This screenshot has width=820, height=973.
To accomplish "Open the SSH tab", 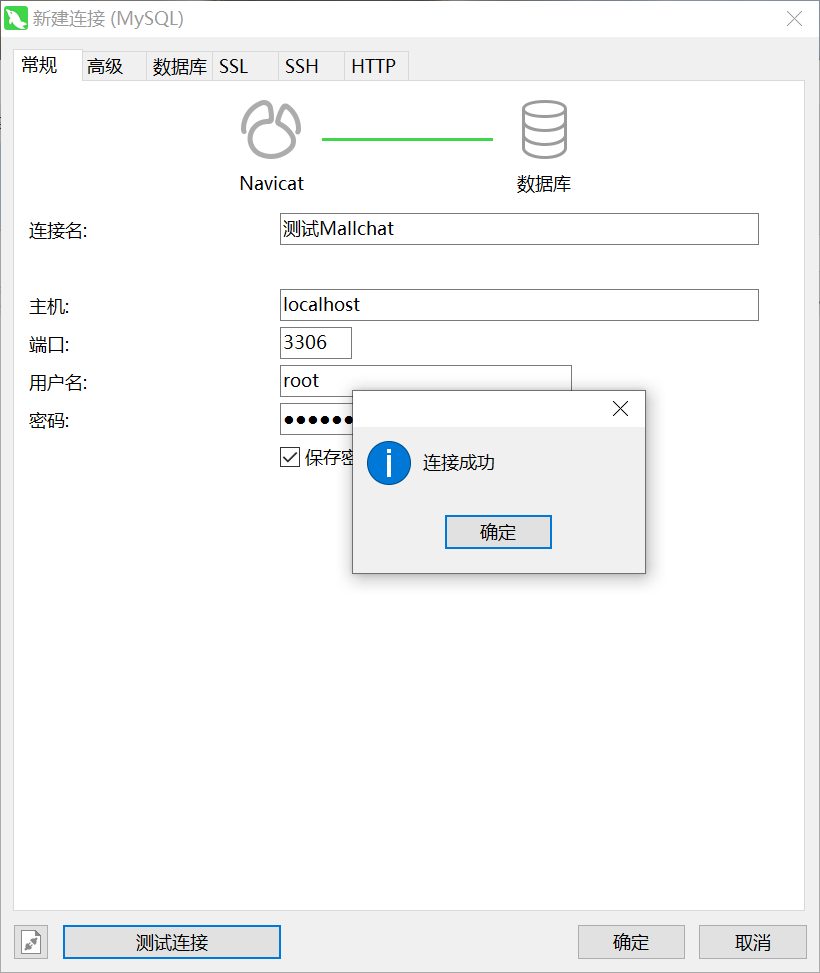I will (302, 66).
